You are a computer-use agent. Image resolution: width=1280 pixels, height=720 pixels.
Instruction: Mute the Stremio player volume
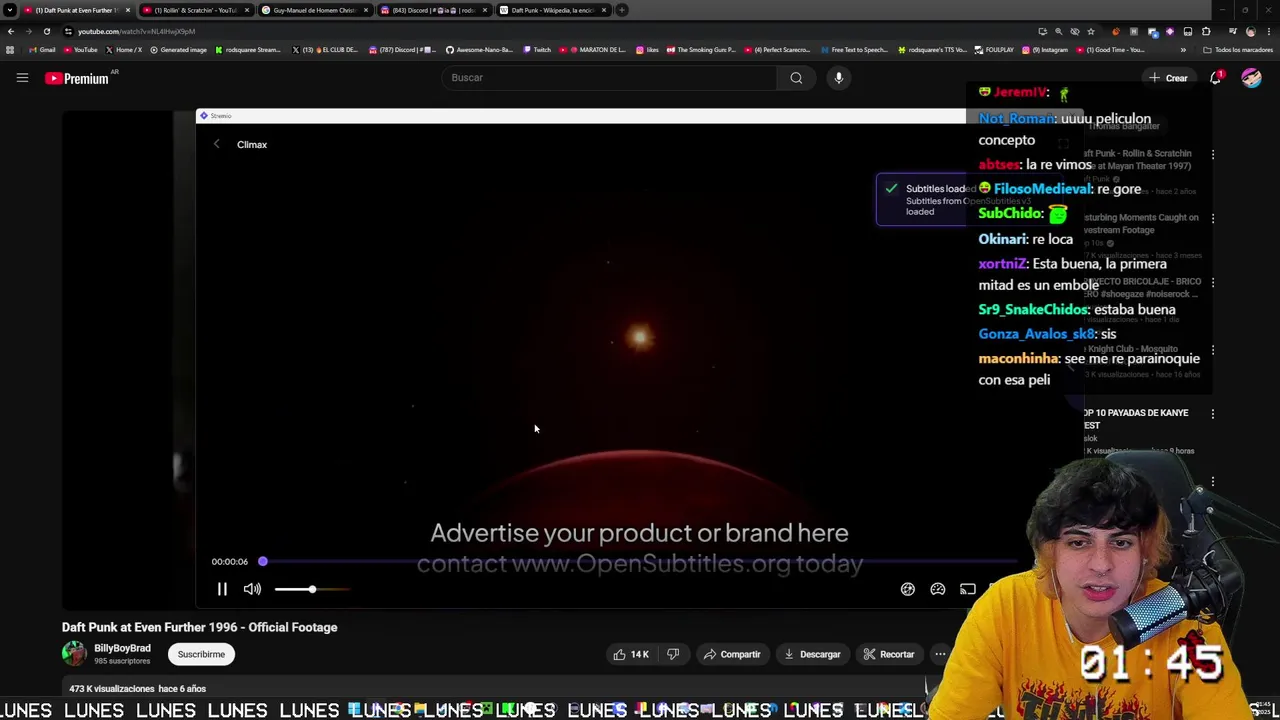(x=252, y=589)
